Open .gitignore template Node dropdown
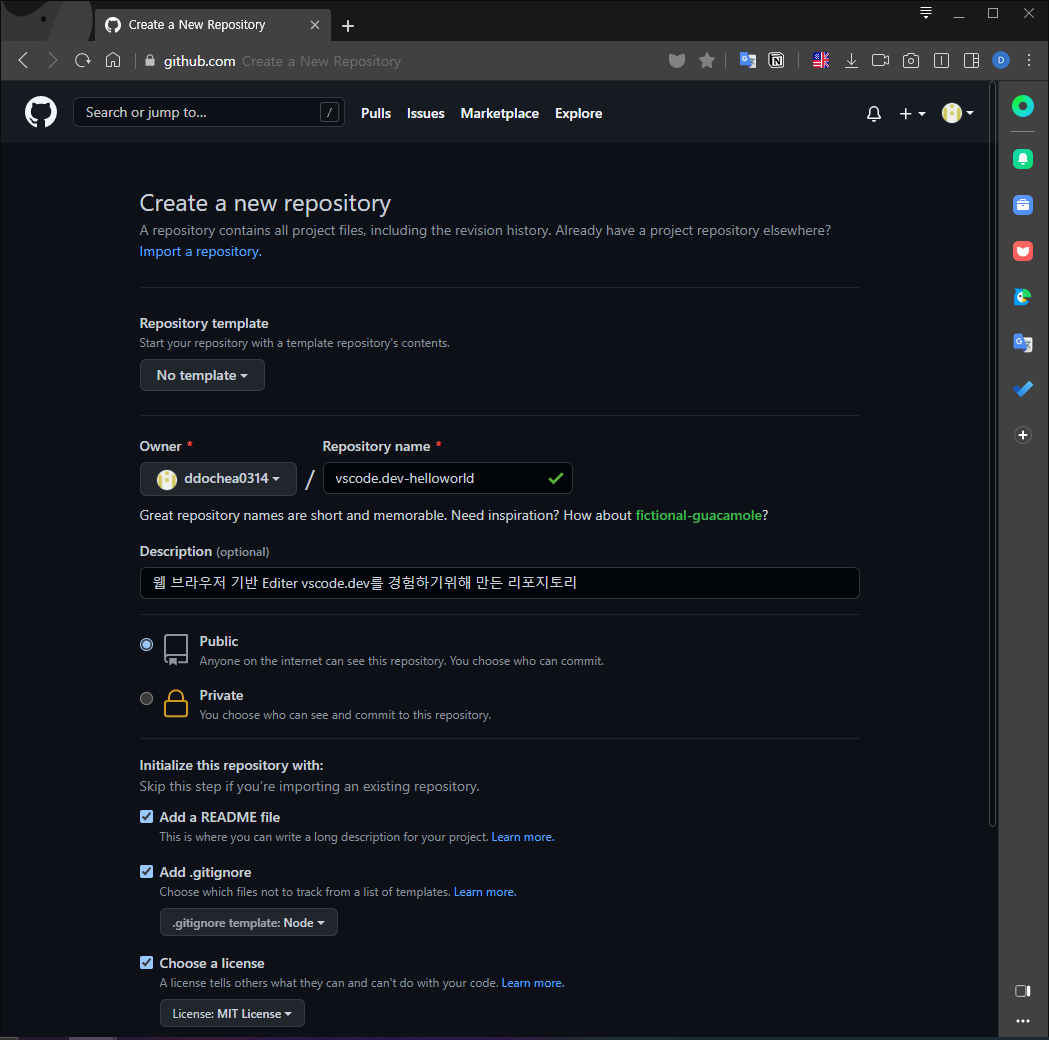This screenshot has height=1040, width=1049. click(x=248, y=922)
